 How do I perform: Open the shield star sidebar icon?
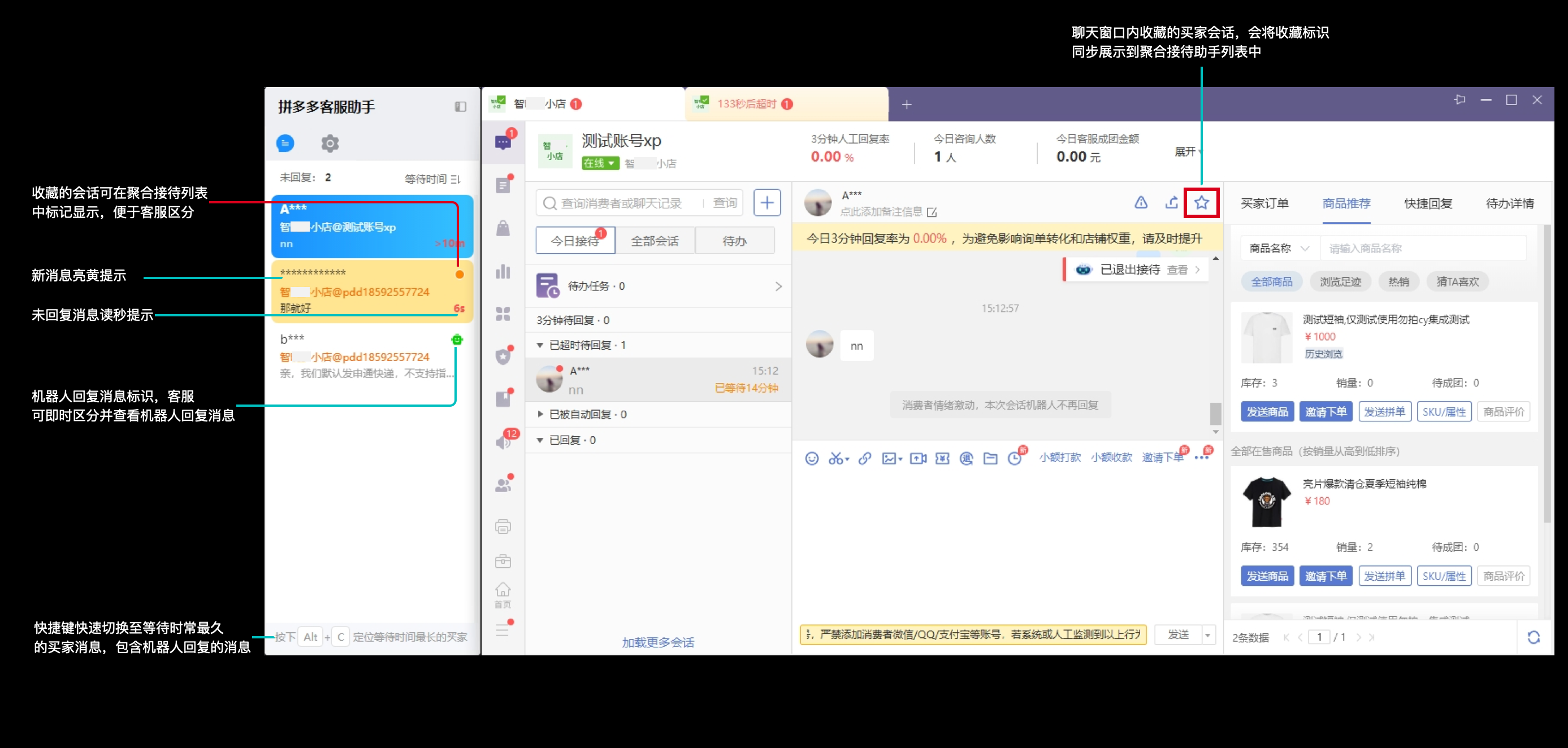(503, 356)
